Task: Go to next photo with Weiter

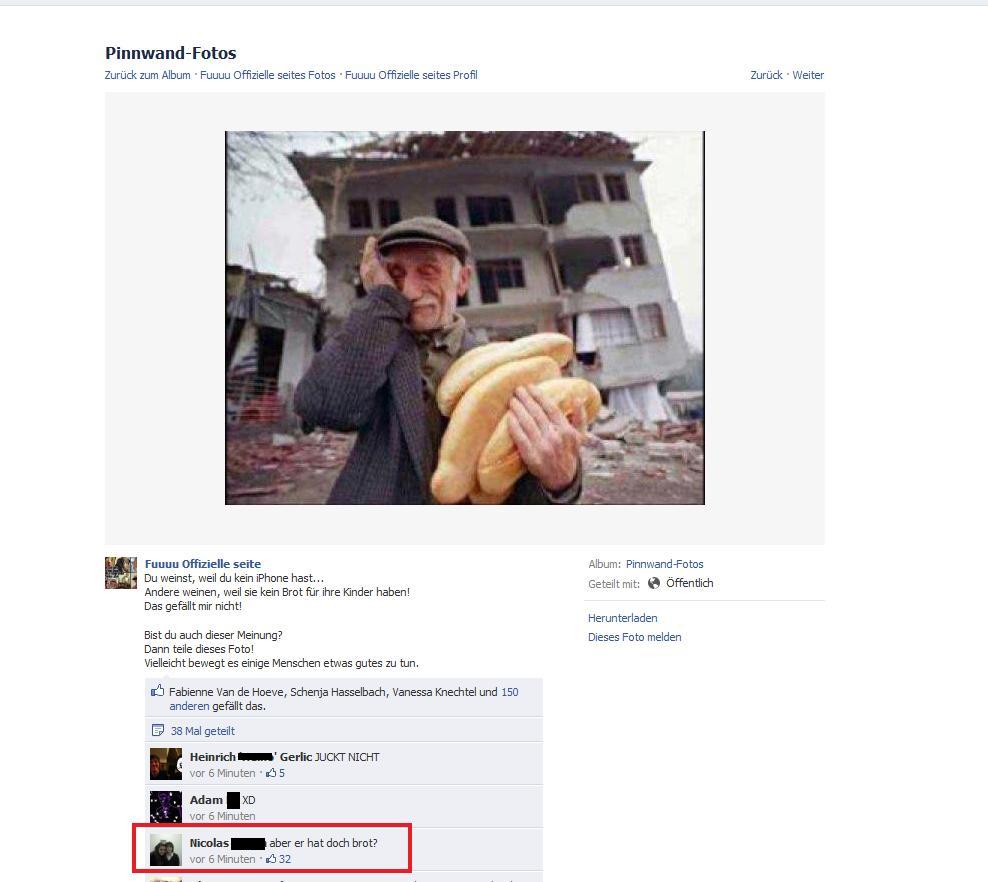Action: coord(808,75)
